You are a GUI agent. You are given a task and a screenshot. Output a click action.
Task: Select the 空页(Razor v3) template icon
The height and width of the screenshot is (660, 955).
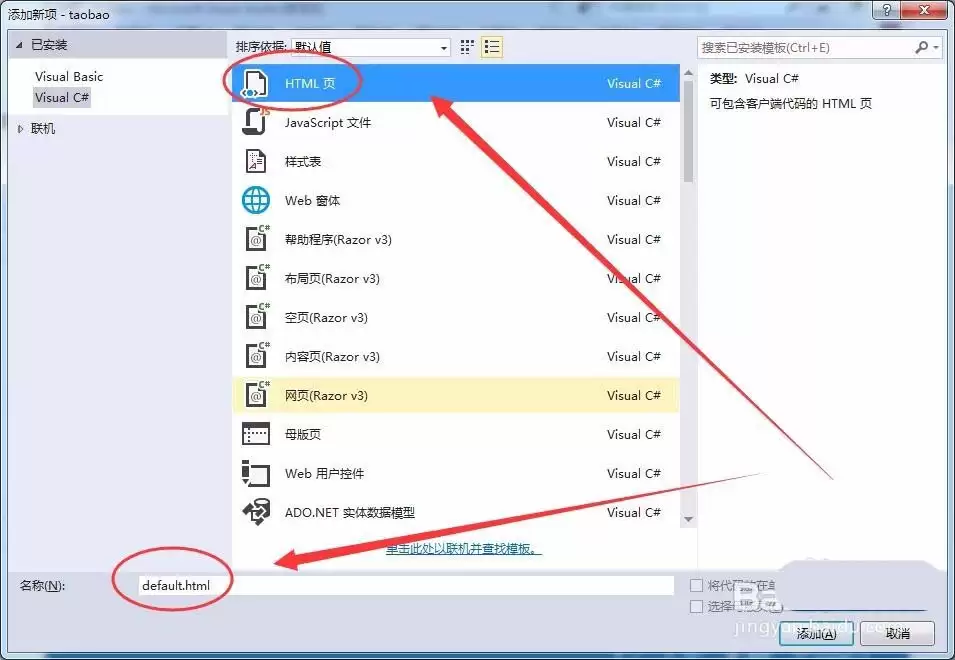coord(255,317)
